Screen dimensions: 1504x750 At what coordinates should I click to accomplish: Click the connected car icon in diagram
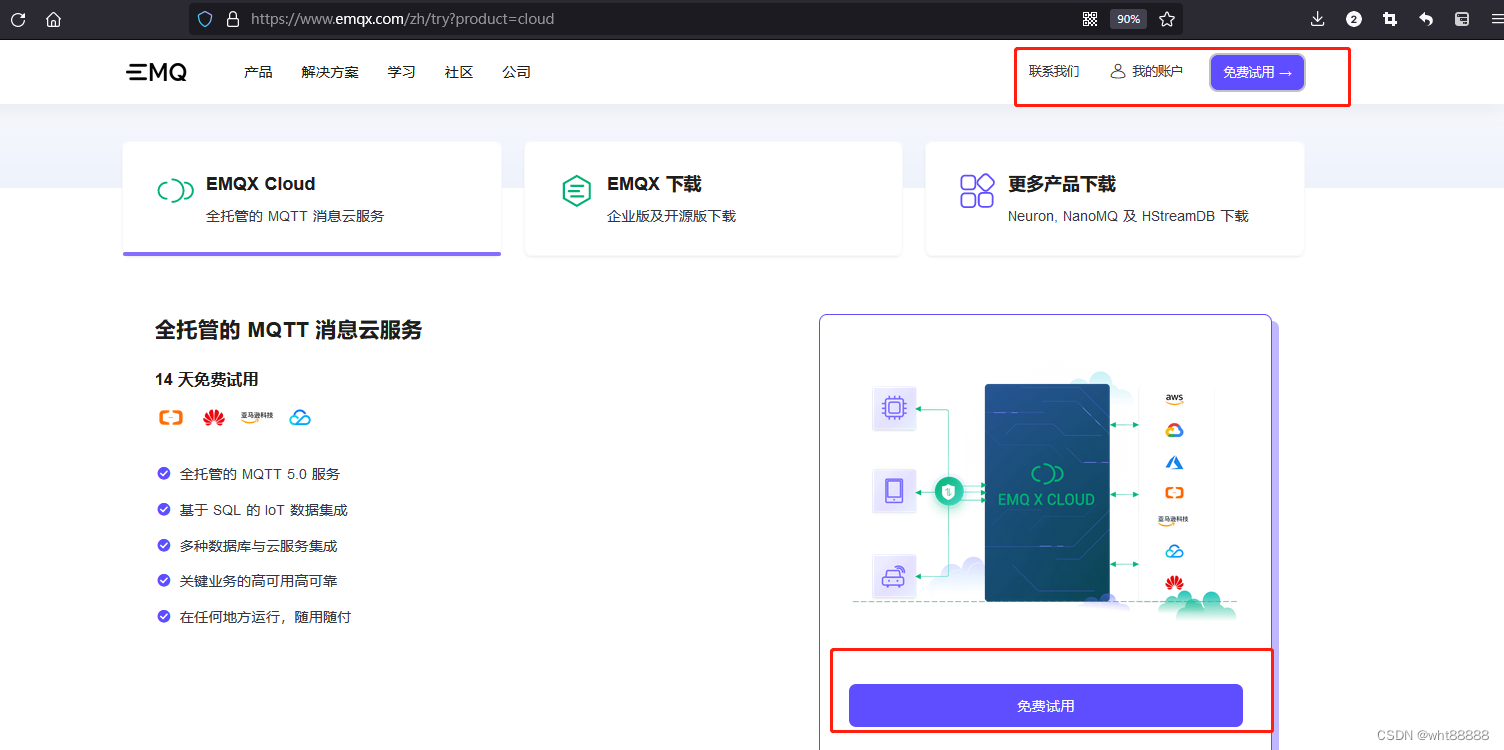click(x=894, y=577)
